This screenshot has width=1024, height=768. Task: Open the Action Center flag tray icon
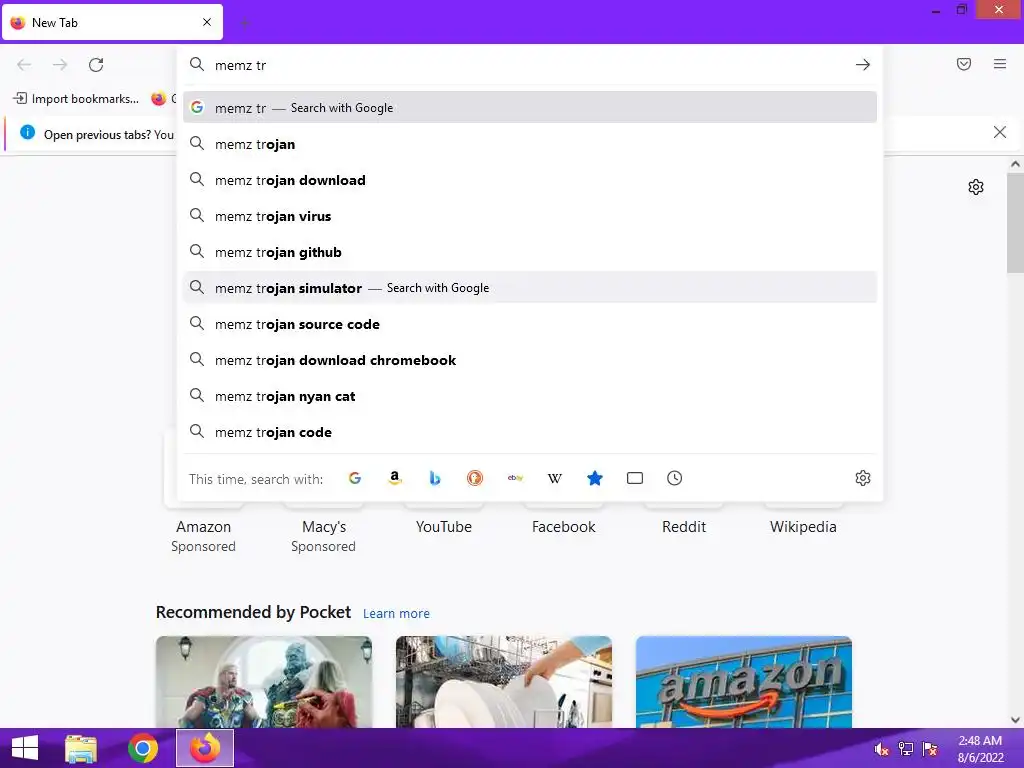pyautogui.click(x=930, y=749)
